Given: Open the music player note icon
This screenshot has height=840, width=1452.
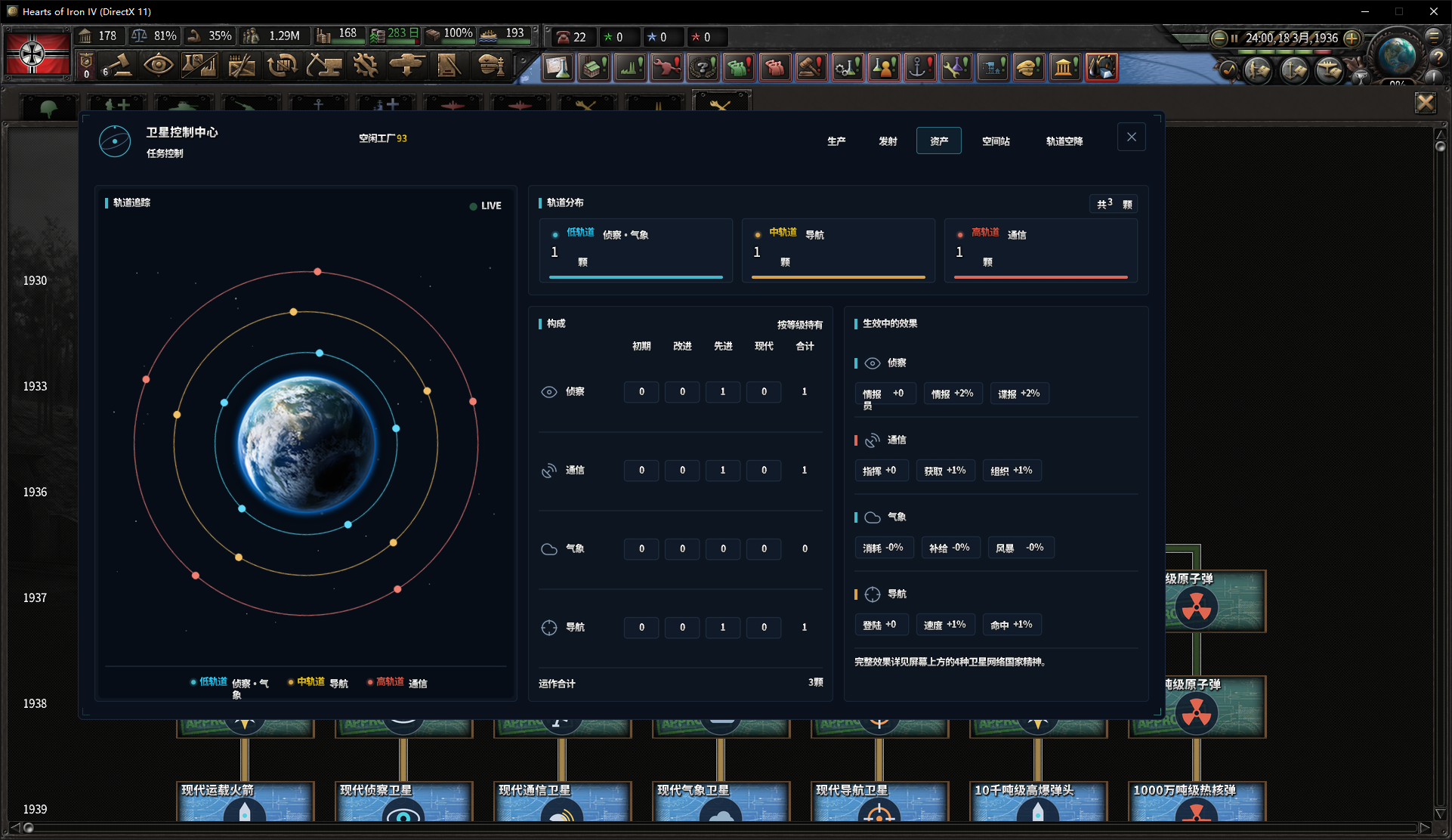Looking at the screenshot, I should pyautogui.click(x=1229, y=69).
